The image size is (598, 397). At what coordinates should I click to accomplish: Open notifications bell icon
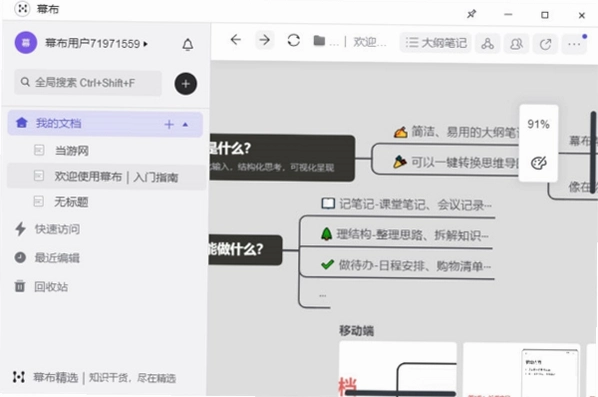tap(187, 45)
